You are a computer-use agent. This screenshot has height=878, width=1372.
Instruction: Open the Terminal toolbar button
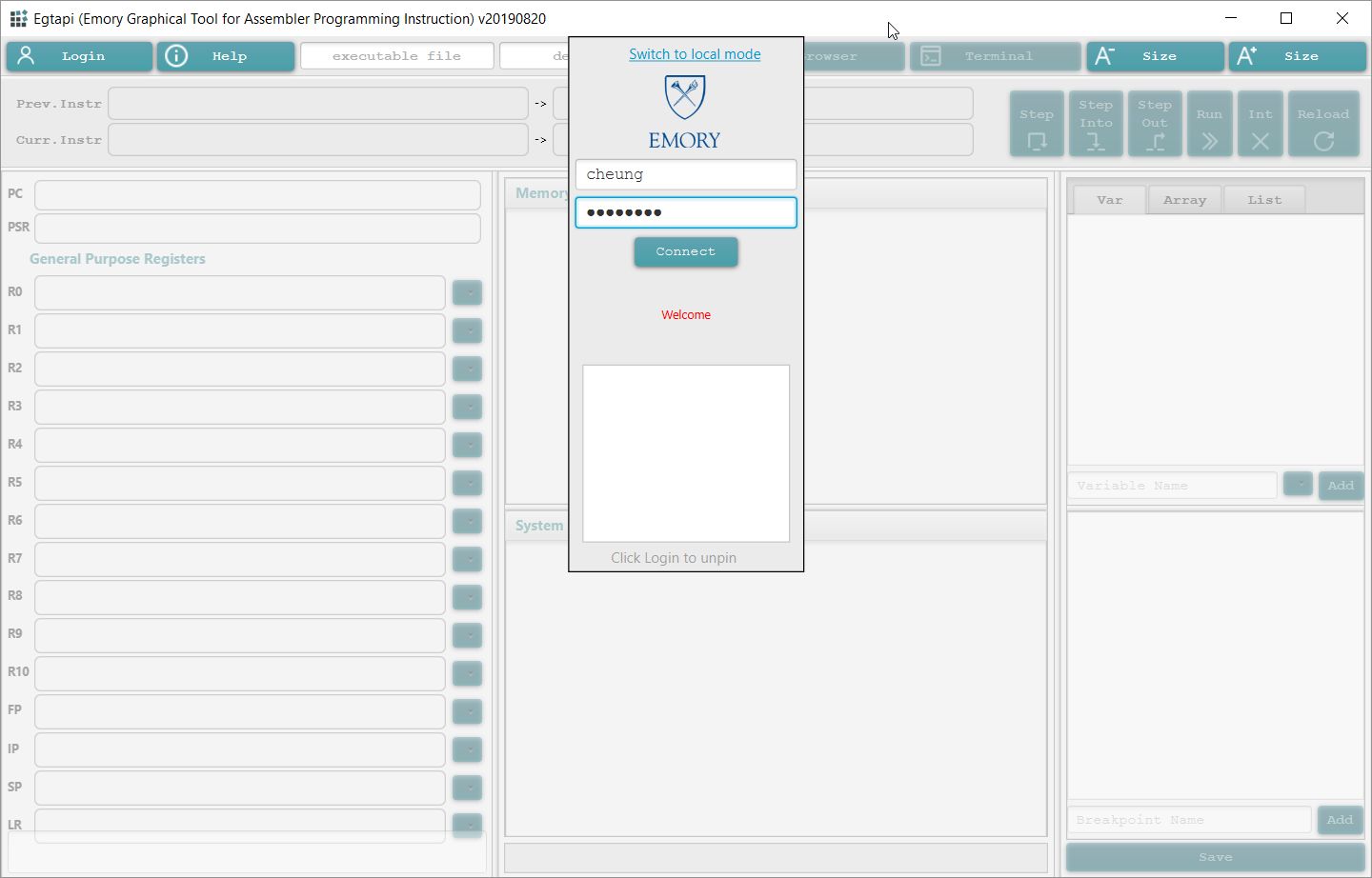tap(996, 56)
